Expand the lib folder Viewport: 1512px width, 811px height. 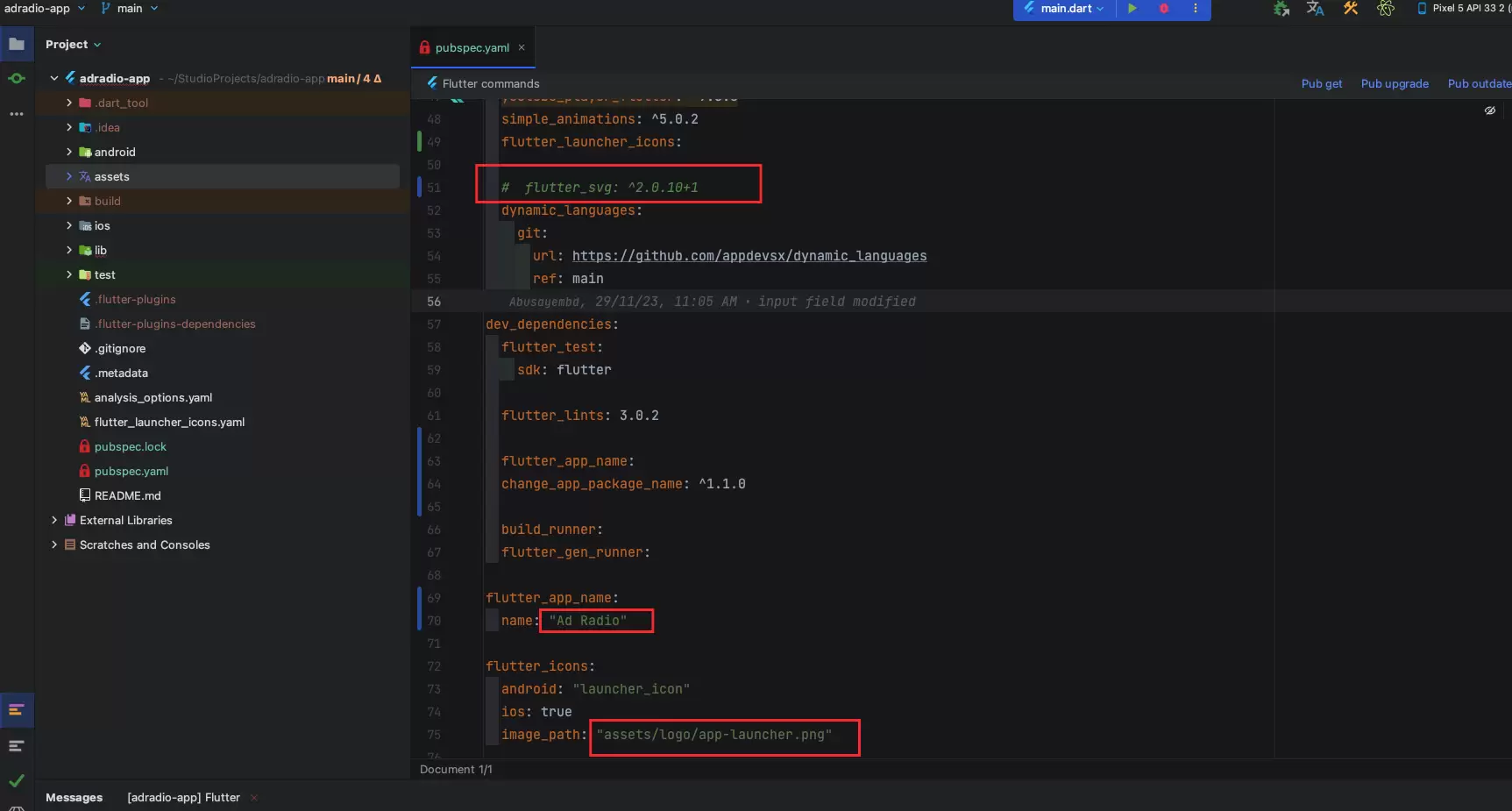click(69, 250)
